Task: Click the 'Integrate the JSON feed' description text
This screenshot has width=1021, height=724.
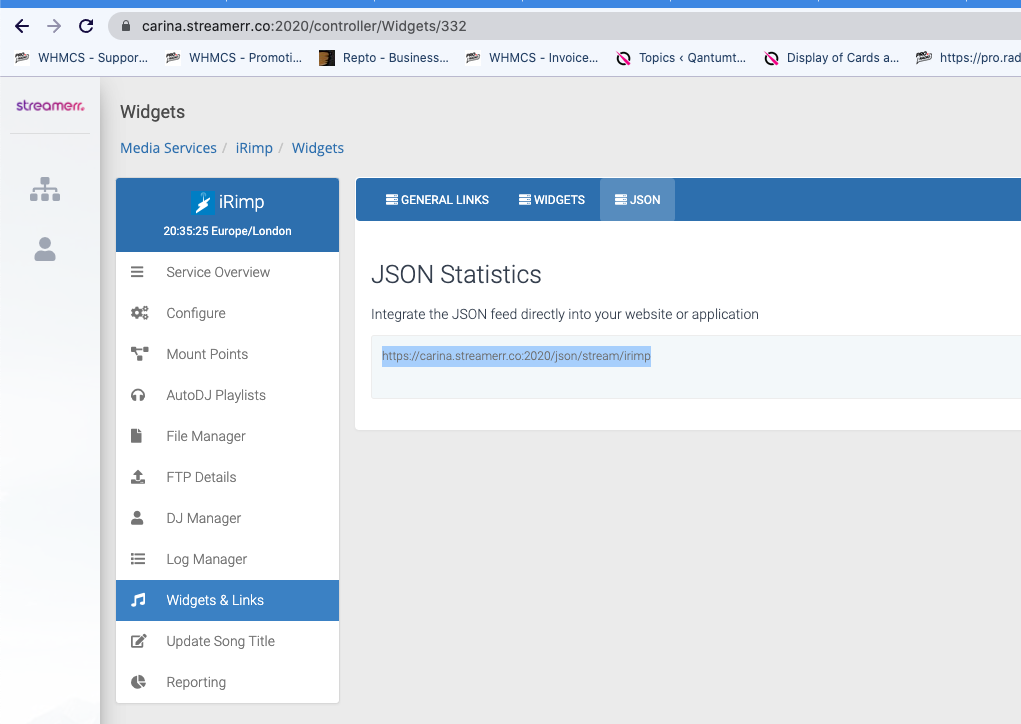Action: point(565,314)
